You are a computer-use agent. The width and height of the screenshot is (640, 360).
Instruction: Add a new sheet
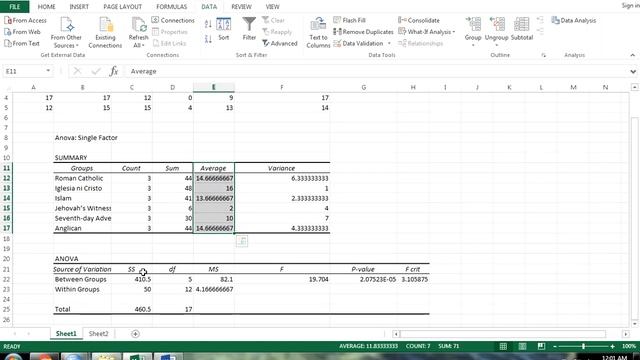coord(135,334)
